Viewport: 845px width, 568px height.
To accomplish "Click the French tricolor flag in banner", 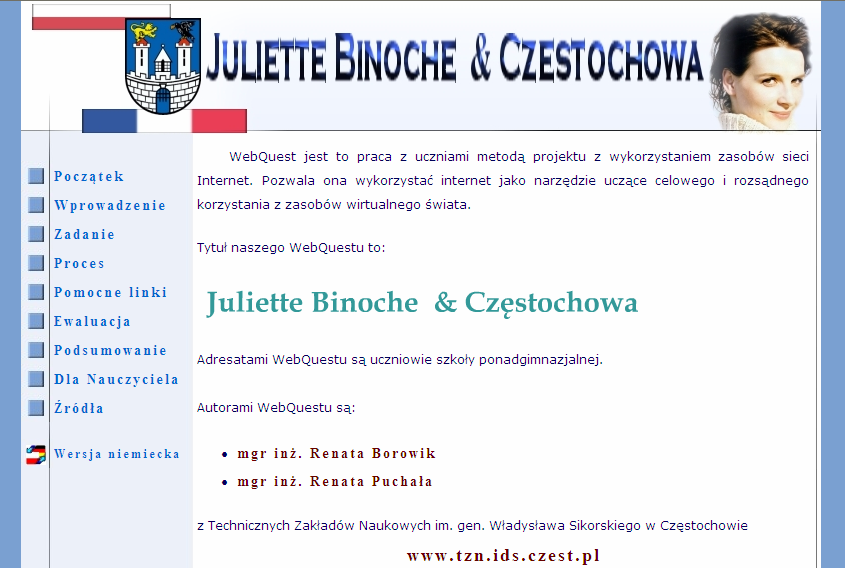I will click(164, 121).
